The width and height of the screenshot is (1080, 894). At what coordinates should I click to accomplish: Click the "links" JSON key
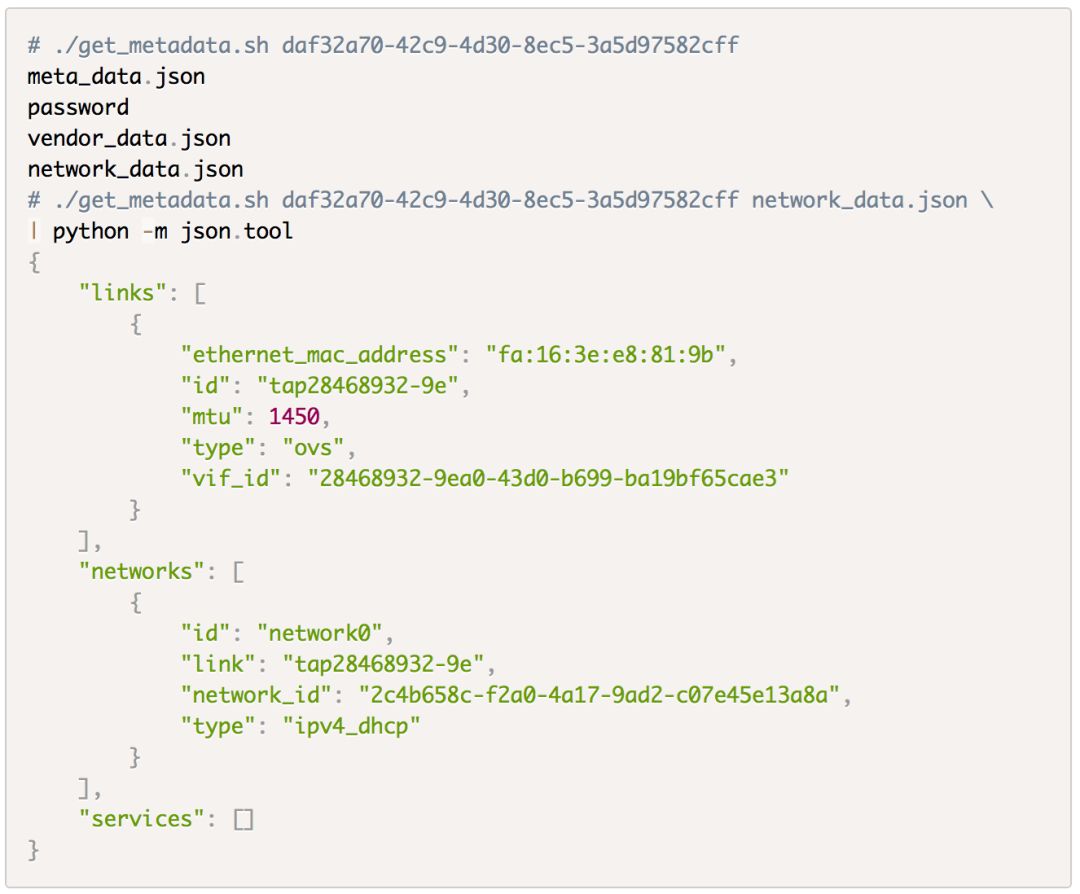click(x=123, y=293)
